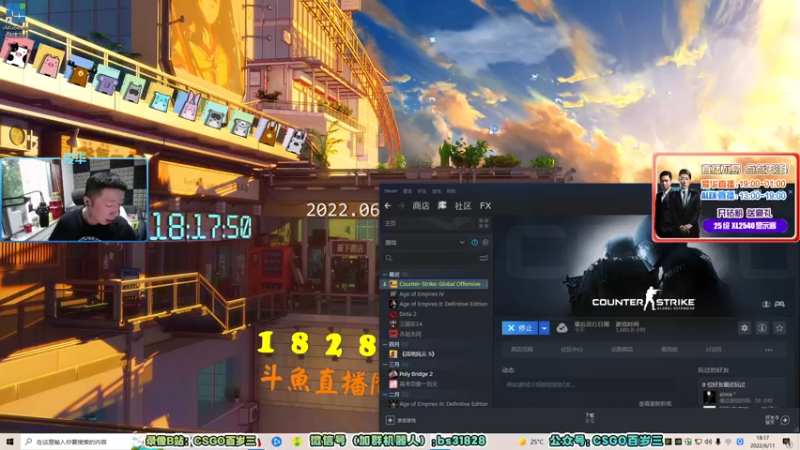Close the stream ad banner

[x=790, y=192]
